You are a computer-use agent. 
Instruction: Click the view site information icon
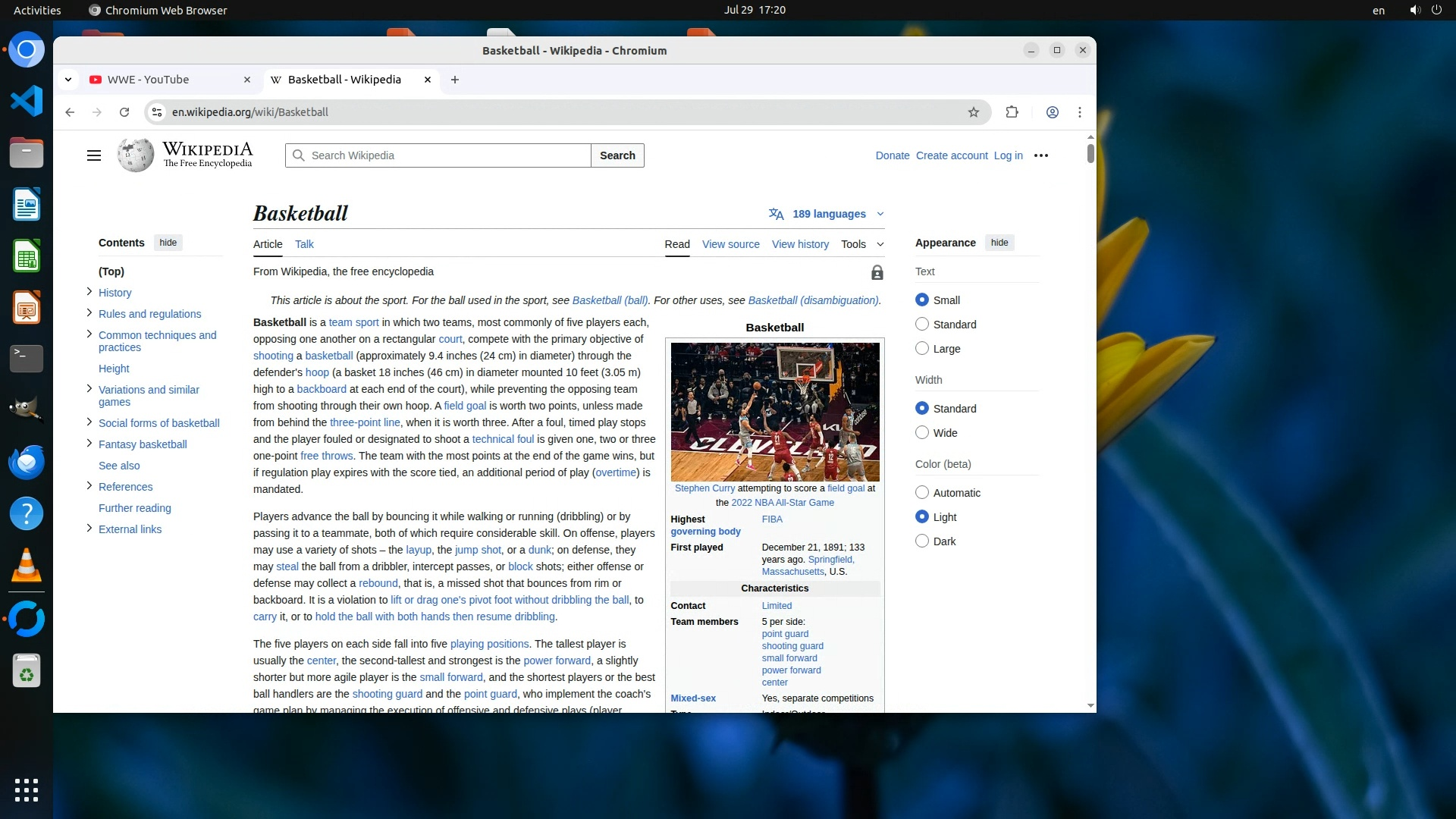coord(157,112)
